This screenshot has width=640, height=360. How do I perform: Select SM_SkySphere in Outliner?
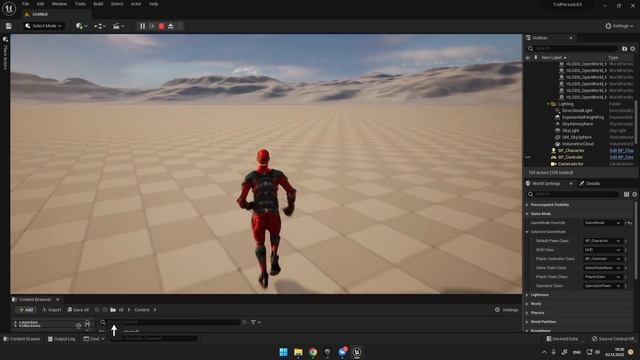click(576, 137)
